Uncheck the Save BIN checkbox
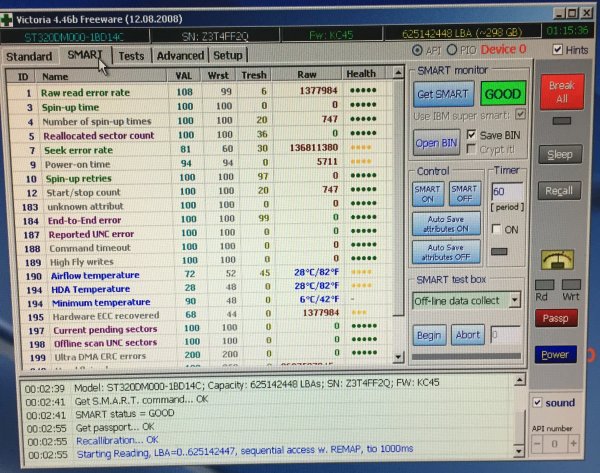 pos(471,135)
